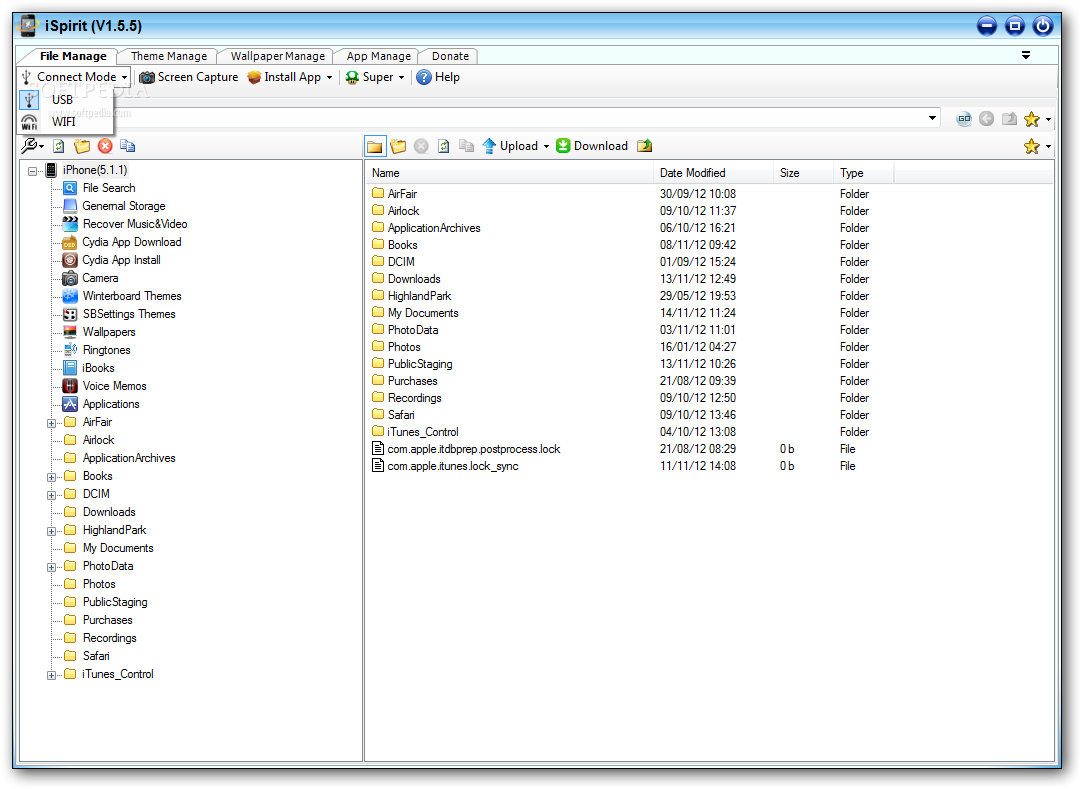Screen dimensions: 1082x789
Task: Click the Download button
Action: point(592,146)
